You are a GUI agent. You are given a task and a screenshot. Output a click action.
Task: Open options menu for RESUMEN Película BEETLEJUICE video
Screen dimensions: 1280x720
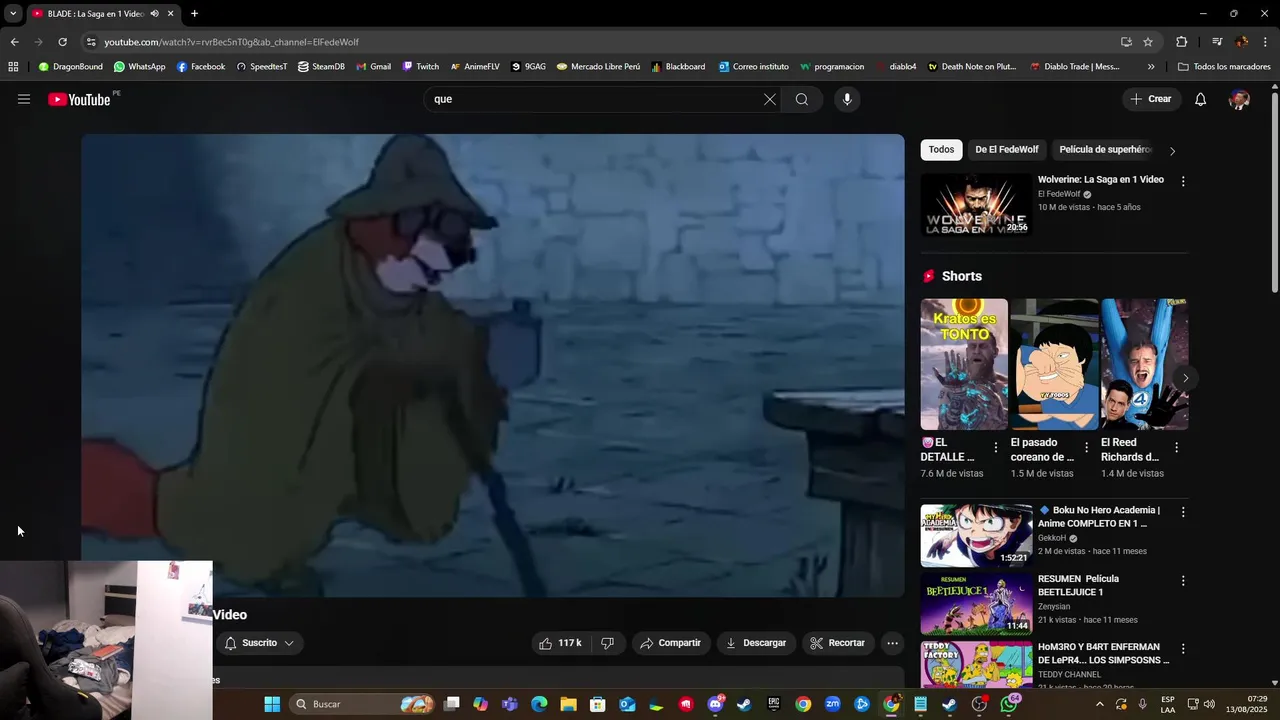pyautogui.click(x=1183, y=580)
